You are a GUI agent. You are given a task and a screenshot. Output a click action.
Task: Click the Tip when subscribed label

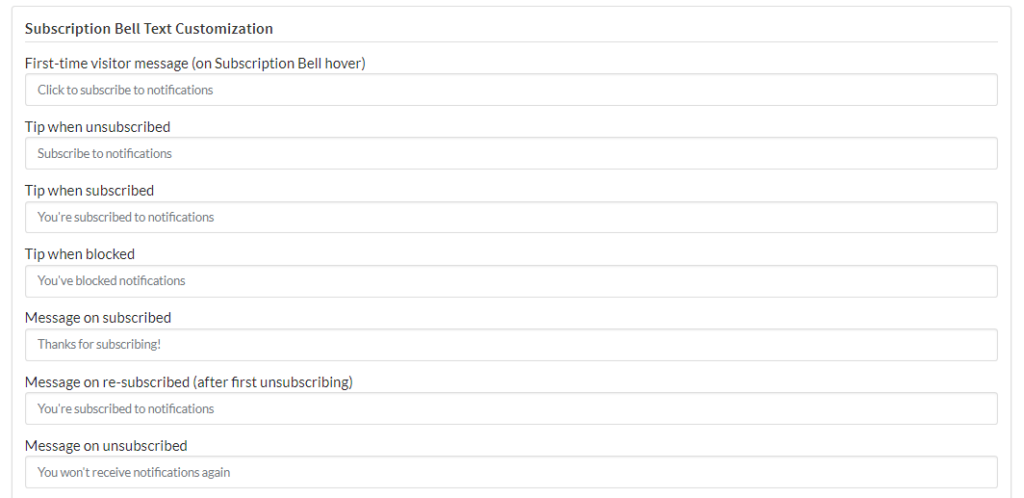tap(89, 191)
